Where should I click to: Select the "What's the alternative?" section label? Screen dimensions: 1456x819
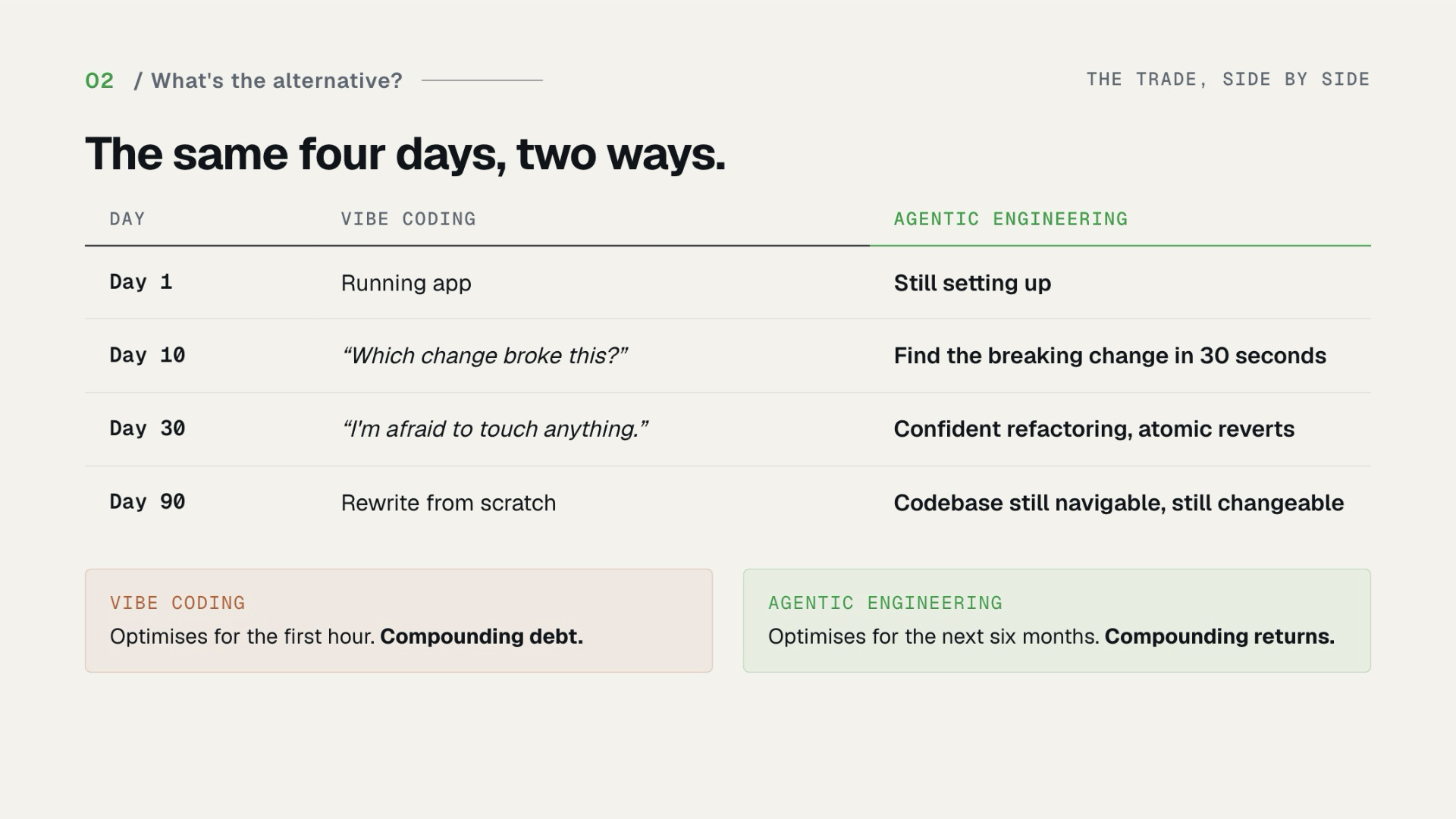[x=268, y=80]
